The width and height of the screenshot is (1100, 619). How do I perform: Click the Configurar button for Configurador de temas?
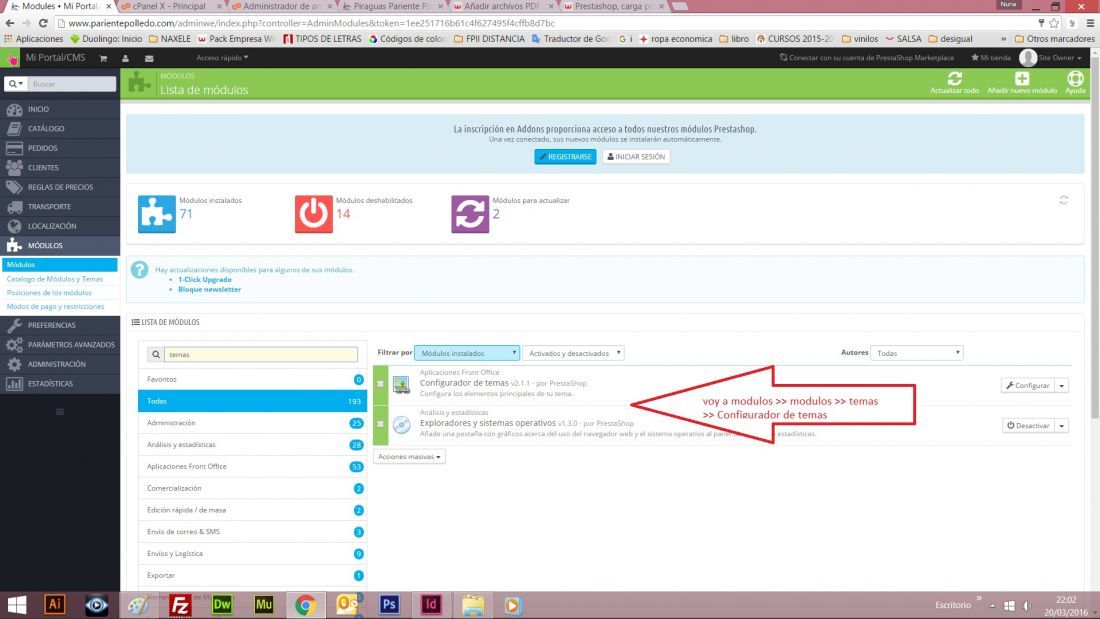(1028, 385)
